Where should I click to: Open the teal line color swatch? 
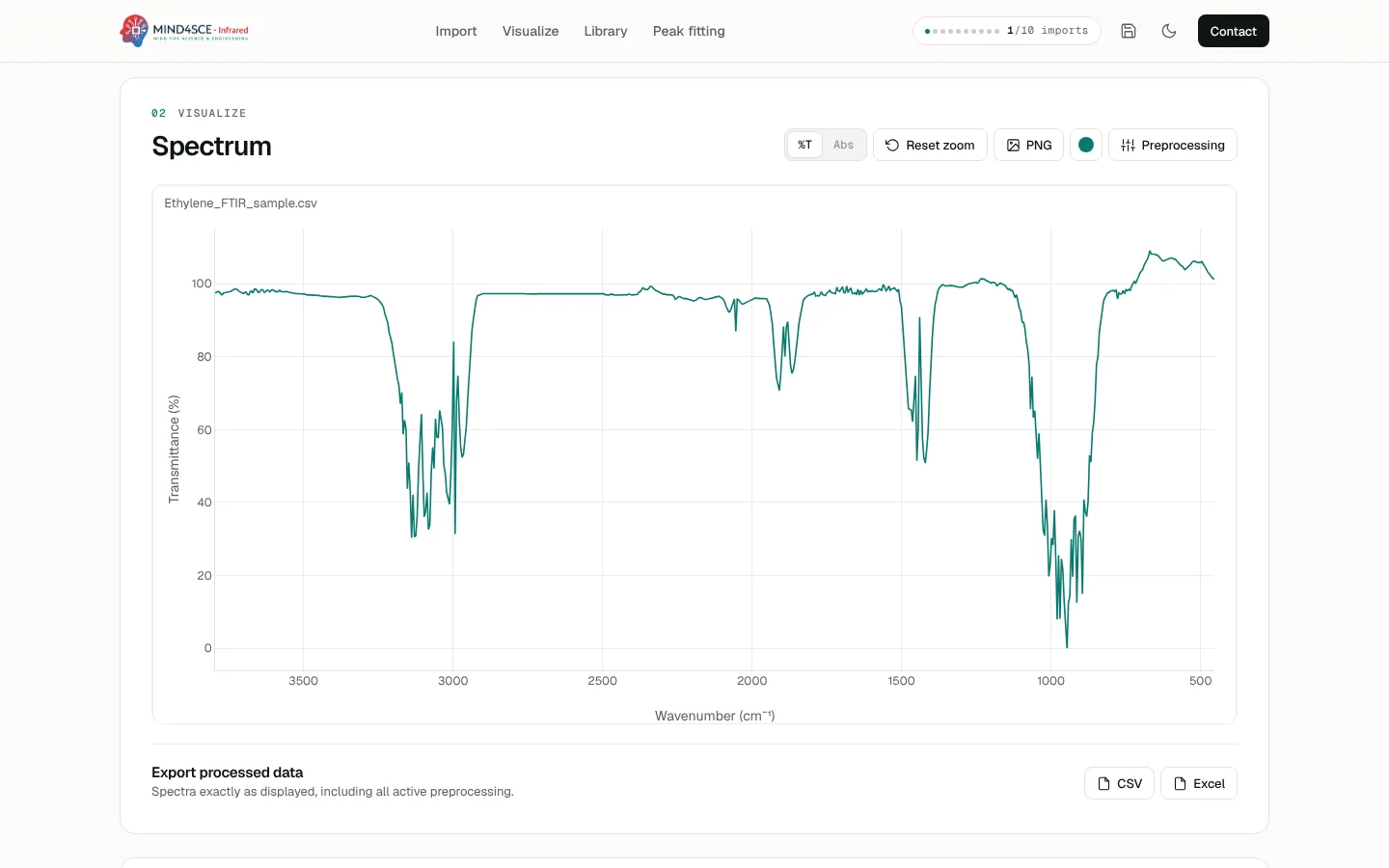coord(1086,145)
